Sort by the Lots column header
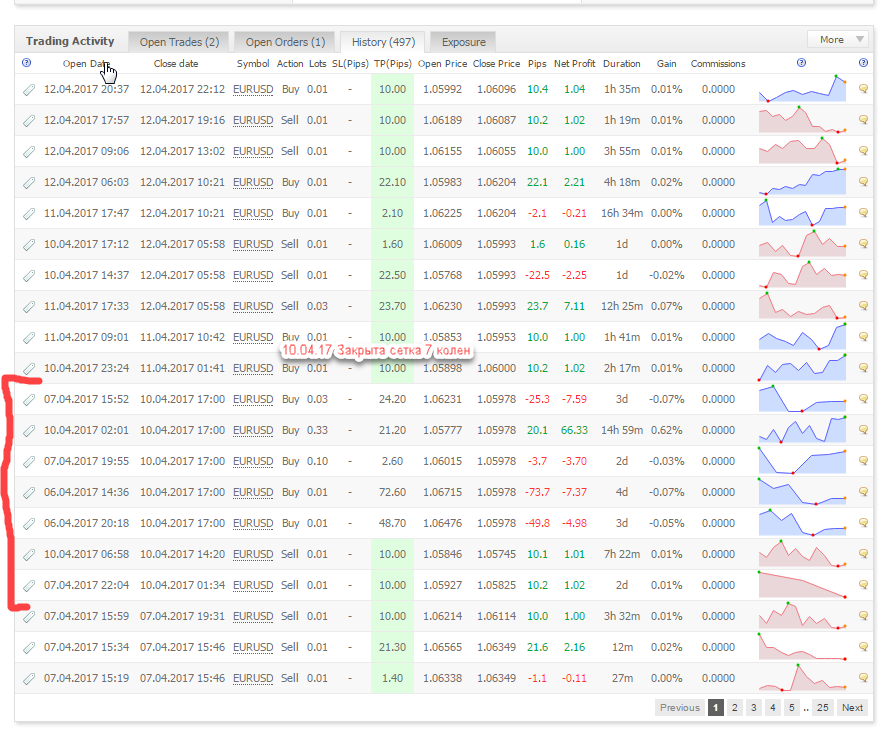The height and width of the screenshot is (731, 878). (x=317, y=63)
